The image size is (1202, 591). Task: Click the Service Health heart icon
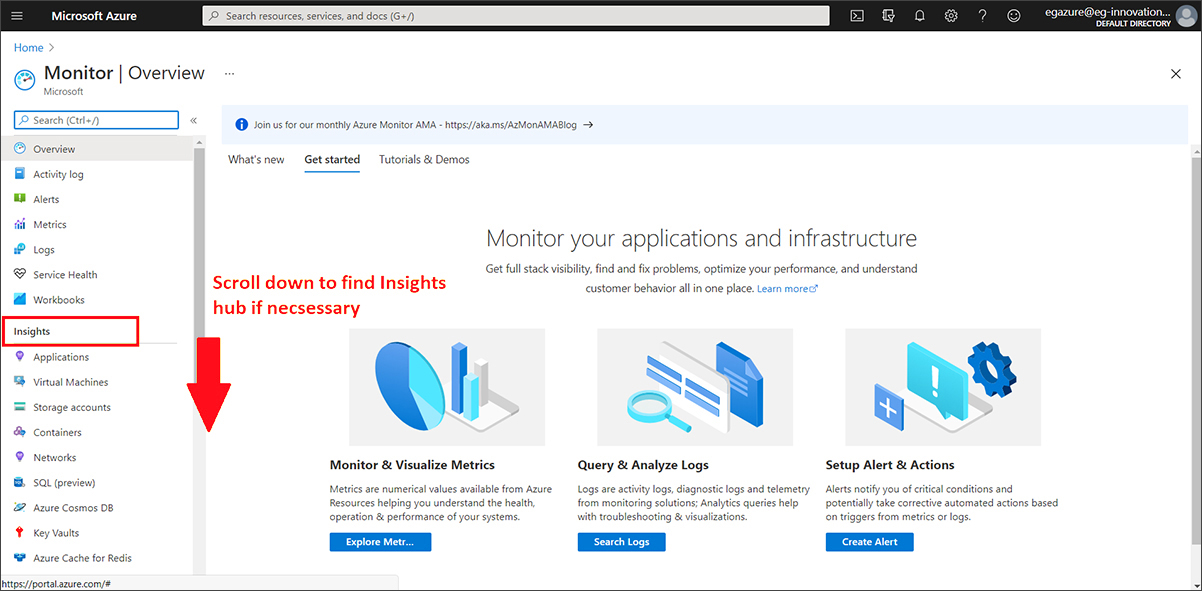click(20, 274)
